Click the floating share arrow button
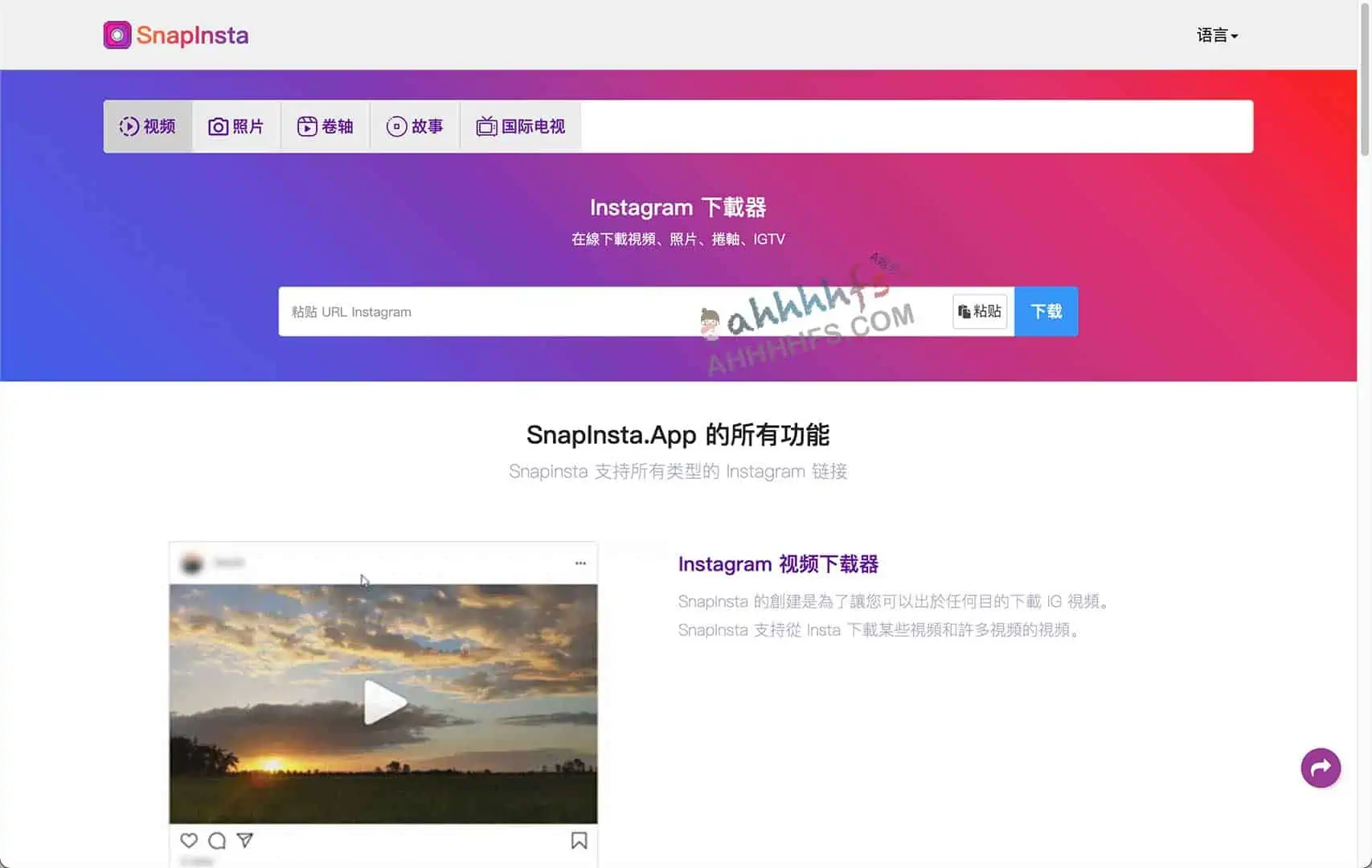The image size is (1372, 868). point(1321,768)
